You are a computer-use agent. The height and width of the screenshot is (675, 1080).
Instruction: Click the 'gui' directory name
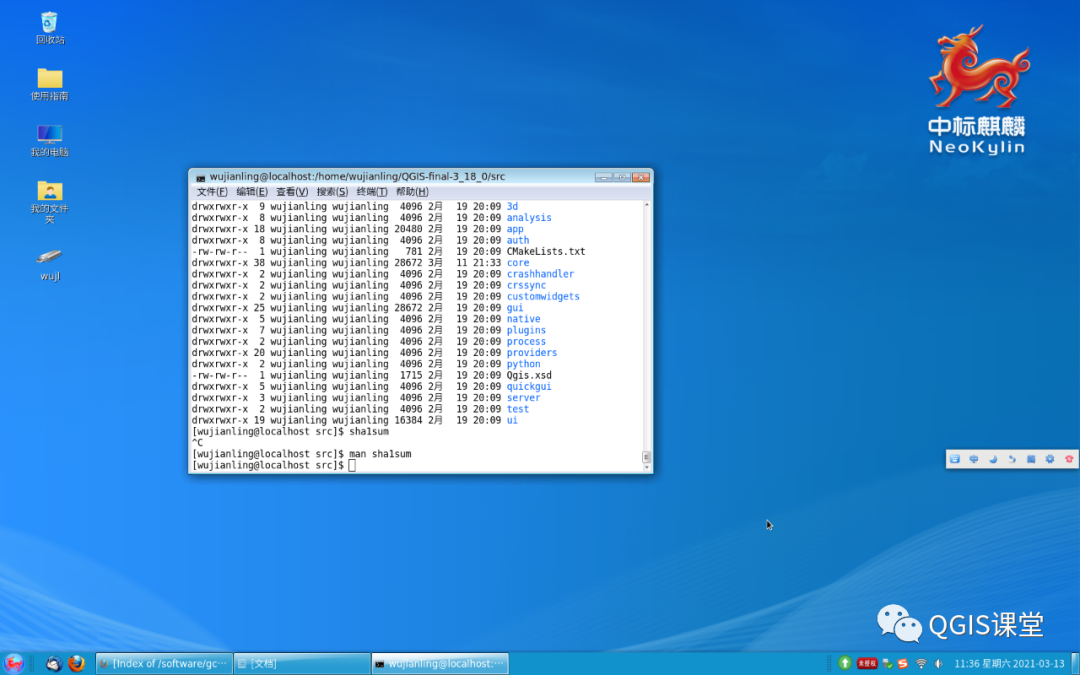click(515, 308)
